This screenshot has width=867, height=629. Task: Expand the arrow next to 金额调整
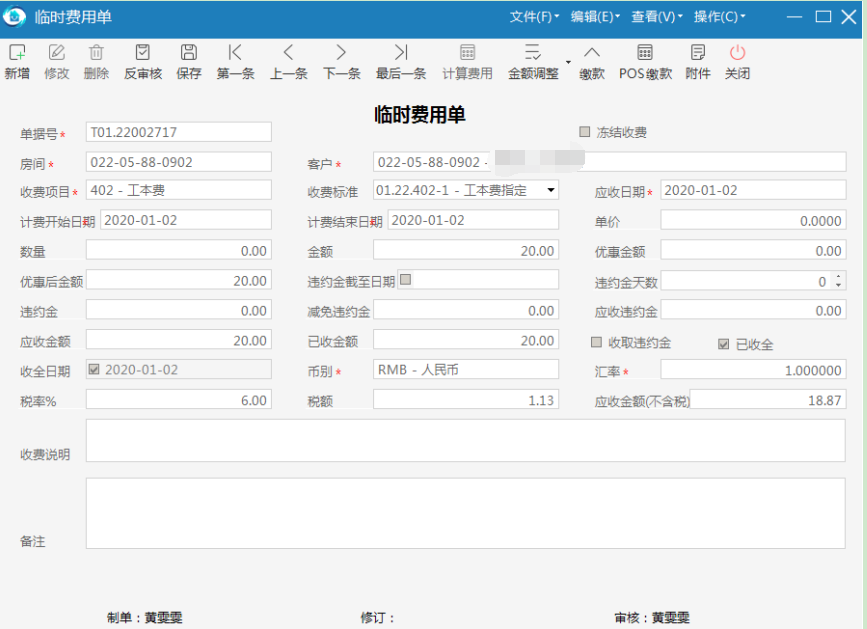568,62
